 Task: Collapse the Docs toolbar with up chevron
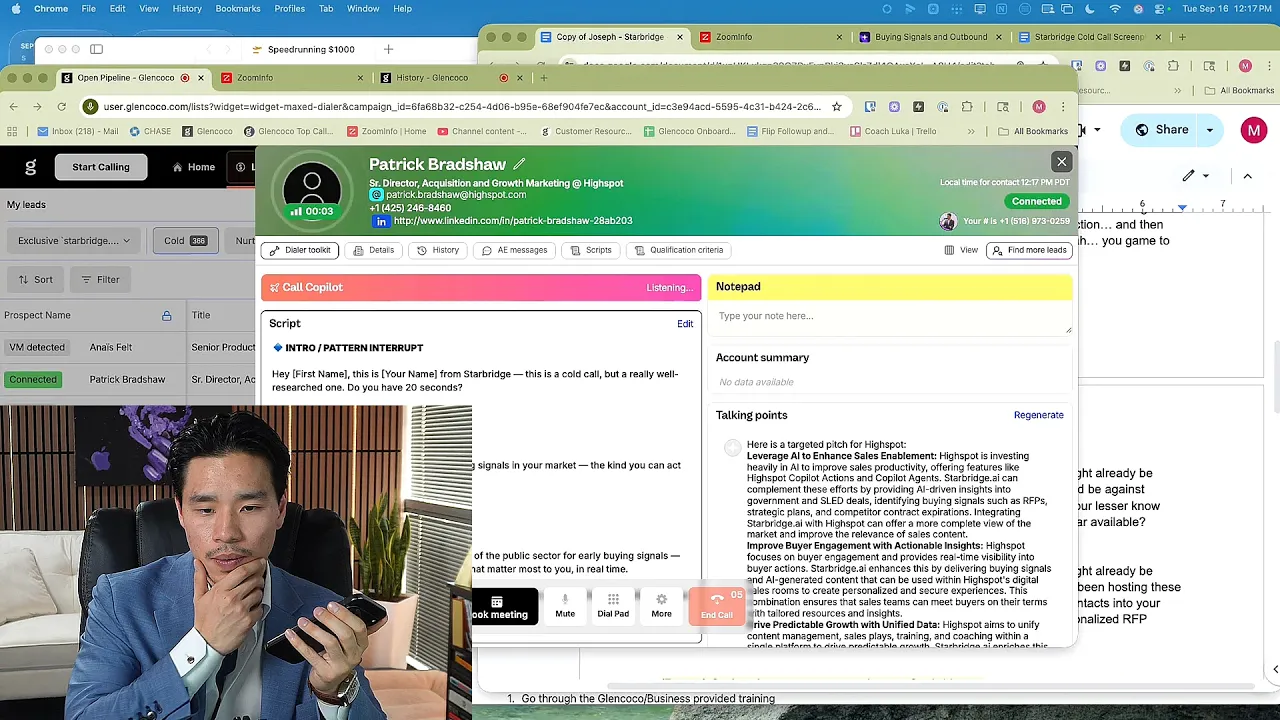pyautogui.click(x=1247, y=176)
